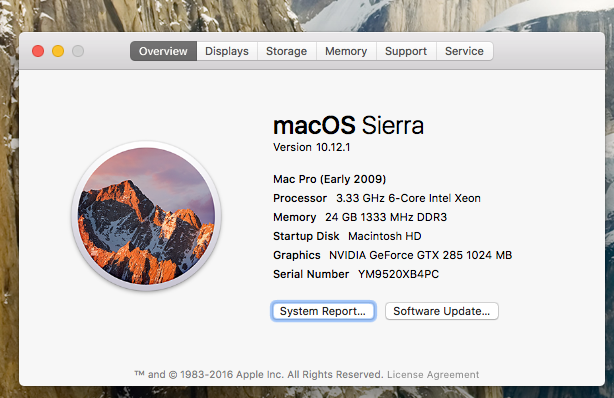Screen dimensions: 614x398
Task: Click the Version 10.12.1 text
Action: point(312,147)
